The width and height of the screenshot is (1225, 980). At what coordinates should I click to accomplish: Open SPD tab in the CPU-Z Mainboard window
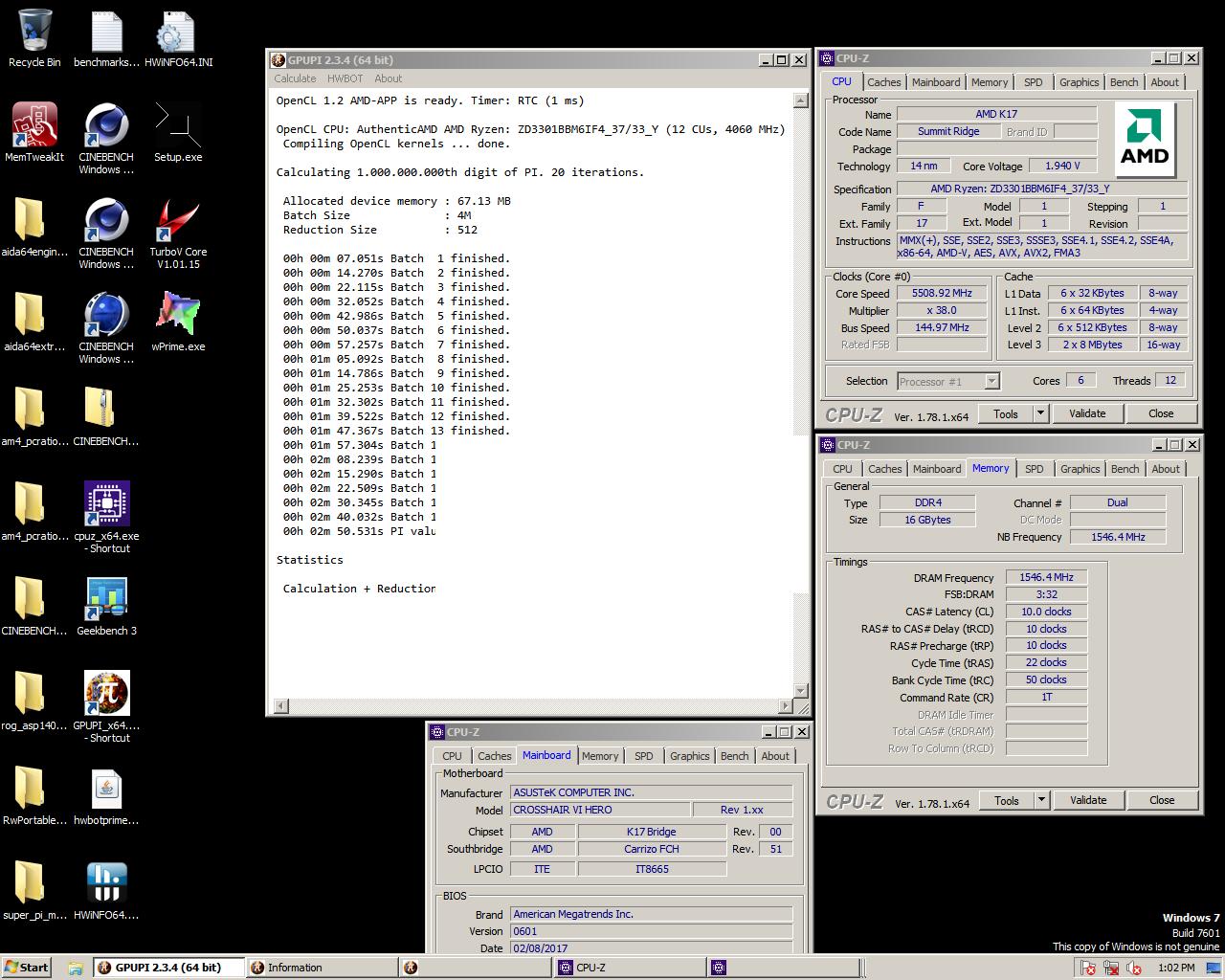pyautogui.click(x=643, y=756)
